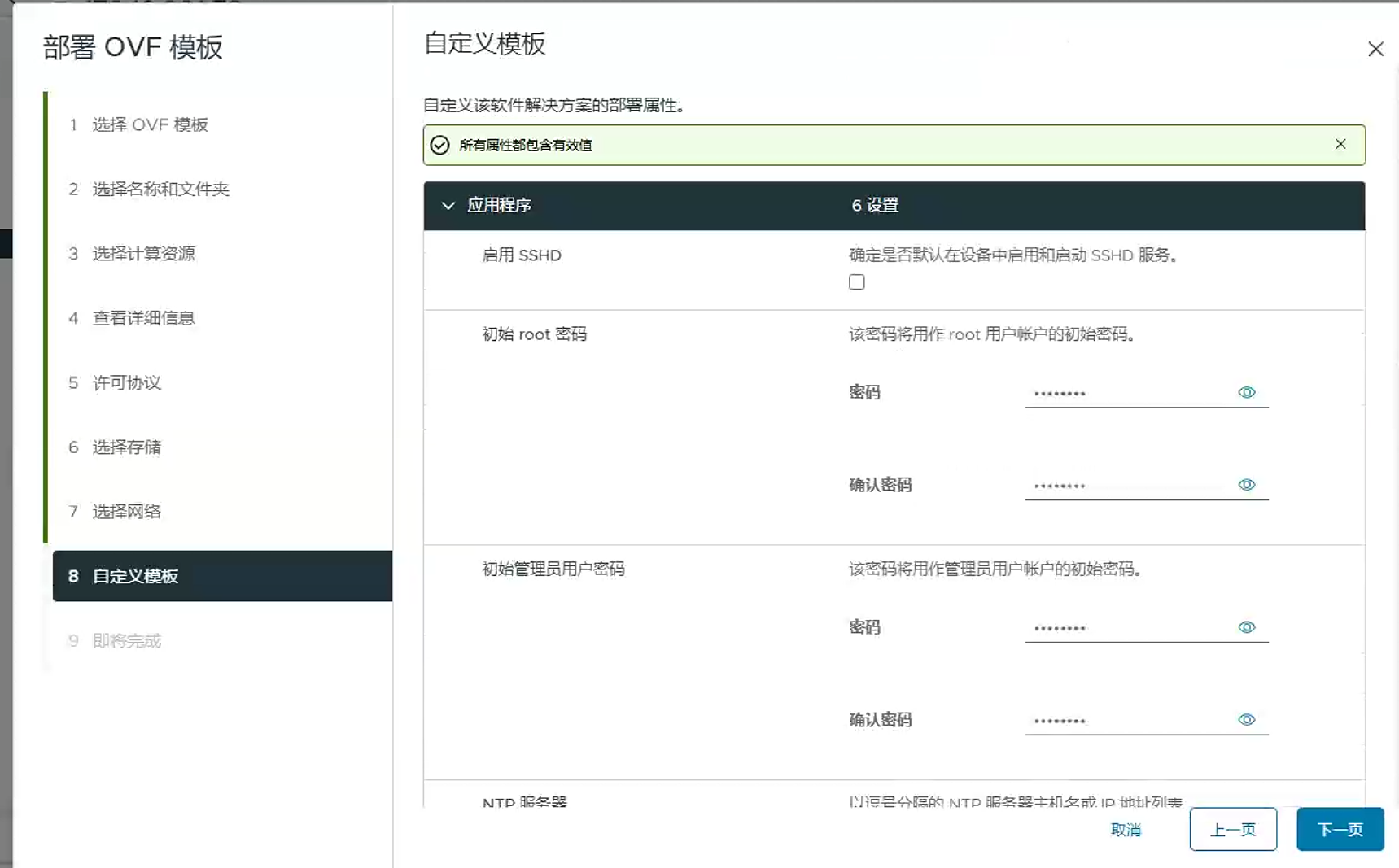Enable the SSHD service checkbox
The width and height of the screenshot is (1399, 868).
coord(856,282)
